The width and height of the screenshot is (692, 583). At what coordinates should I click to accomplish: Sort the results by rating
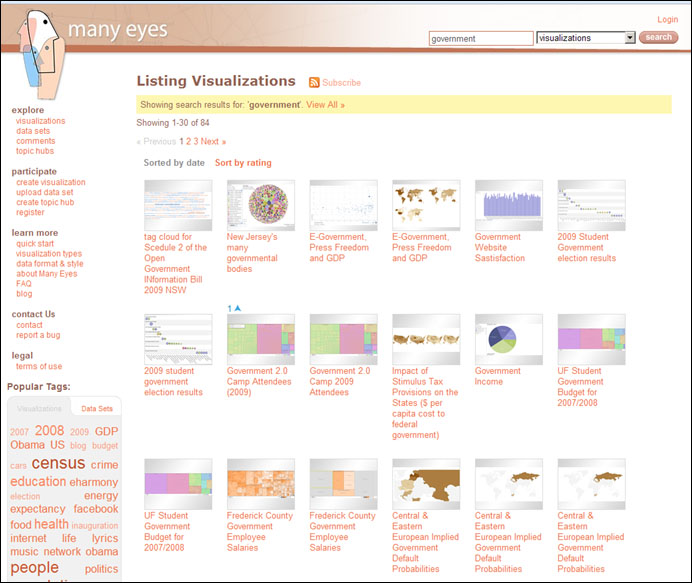(243, 163)
